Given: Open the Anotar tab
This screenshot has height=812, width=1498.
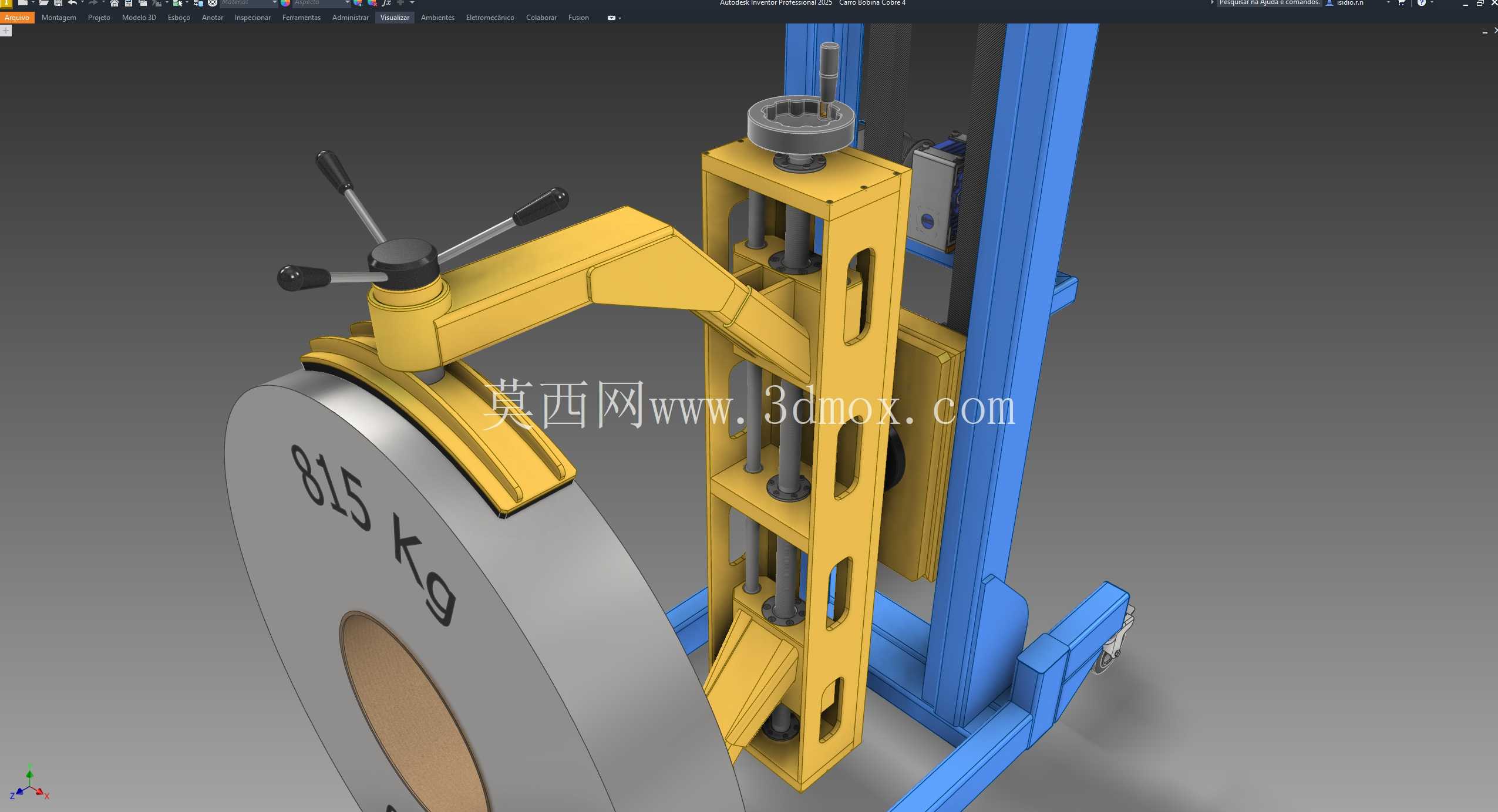Looking at the screenshot, I should [x=213, y=18].
